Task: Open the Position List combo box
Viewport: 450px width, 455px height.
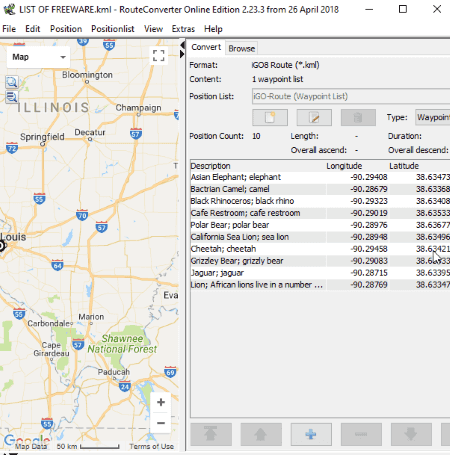Action: [x=351, y=96]
